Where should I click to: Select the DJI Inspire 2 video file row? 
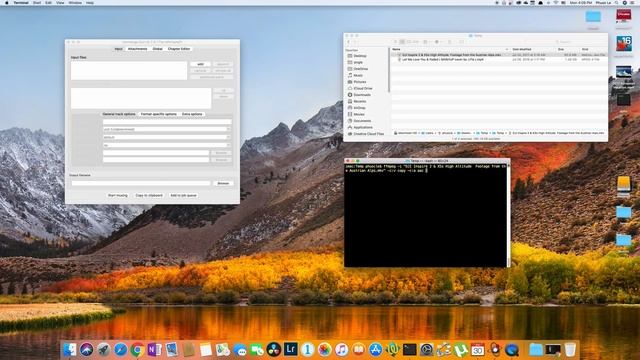coord(499,55)
